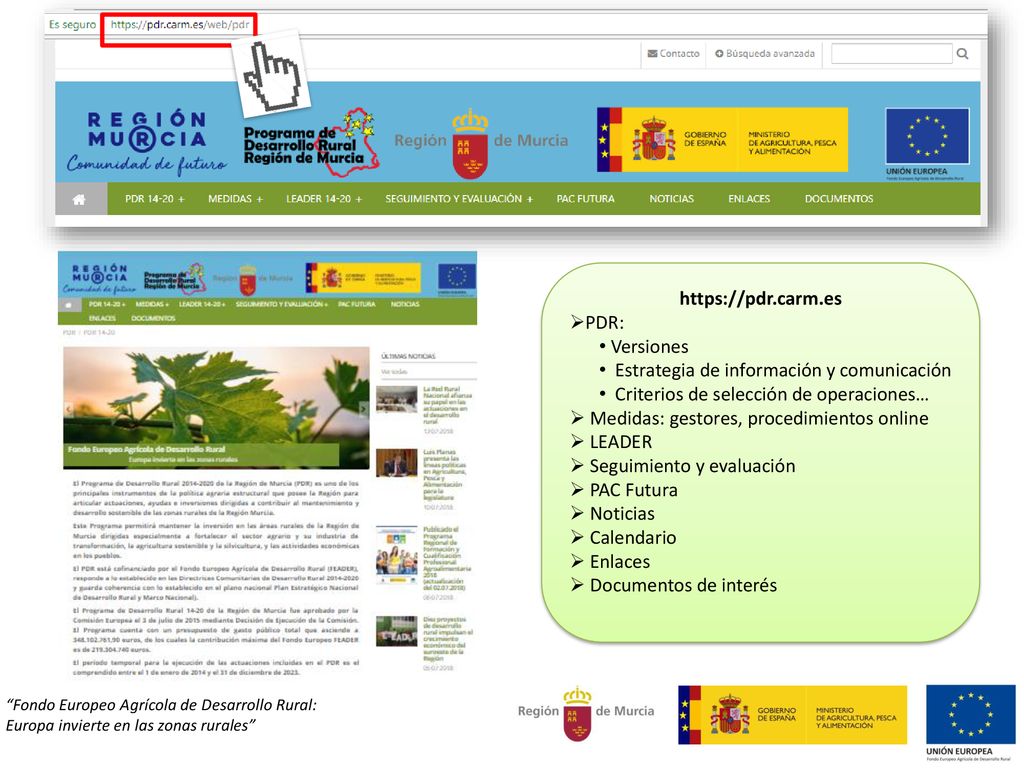Expand LEADER 14-20 in the small page menu
The height and width of the screenshot is (768, 1024).
pos(202,304)
